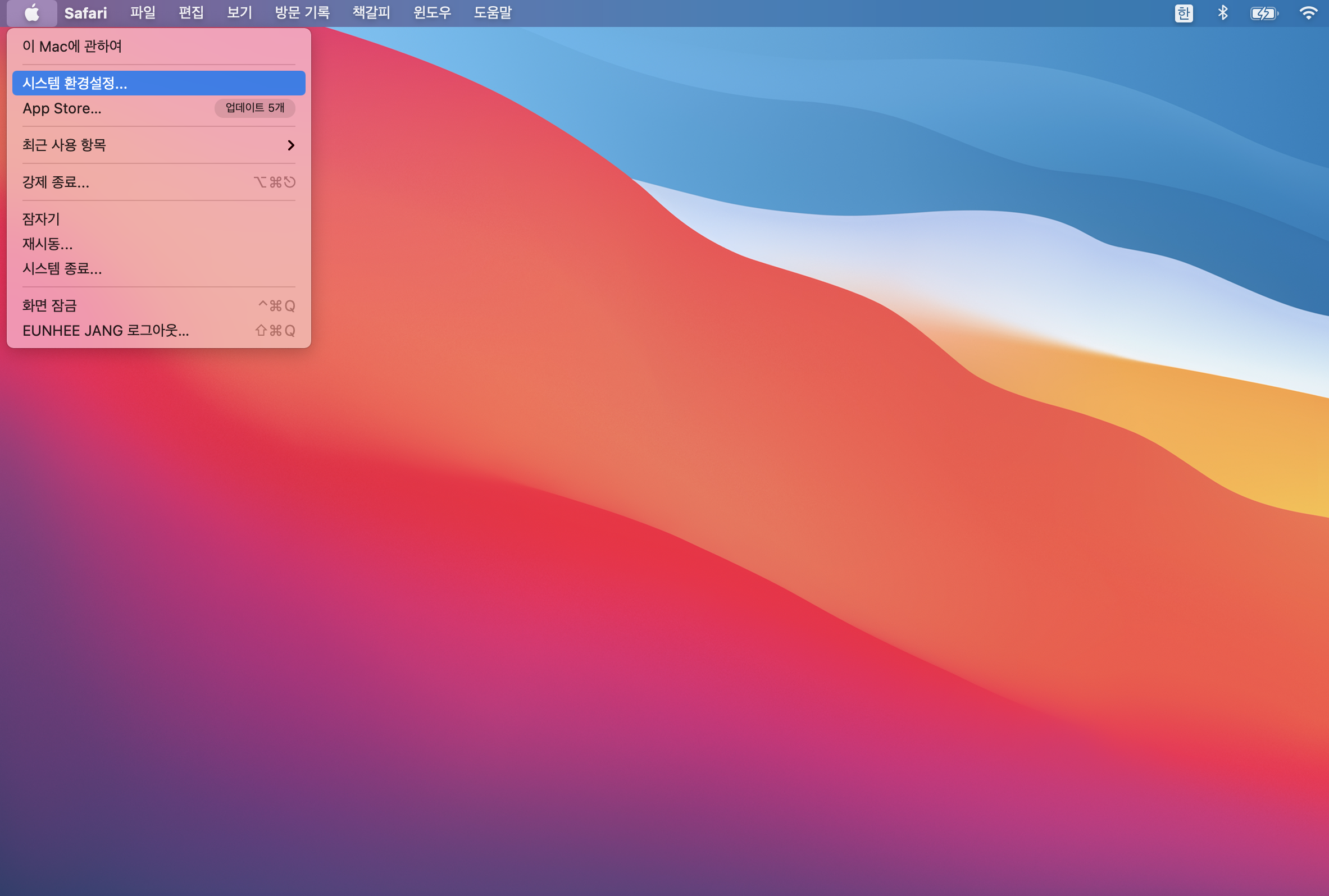Expand 최근 사용 항목 submenu arrow
This screenshot has width=1329, height=896.
coord(290,145)
